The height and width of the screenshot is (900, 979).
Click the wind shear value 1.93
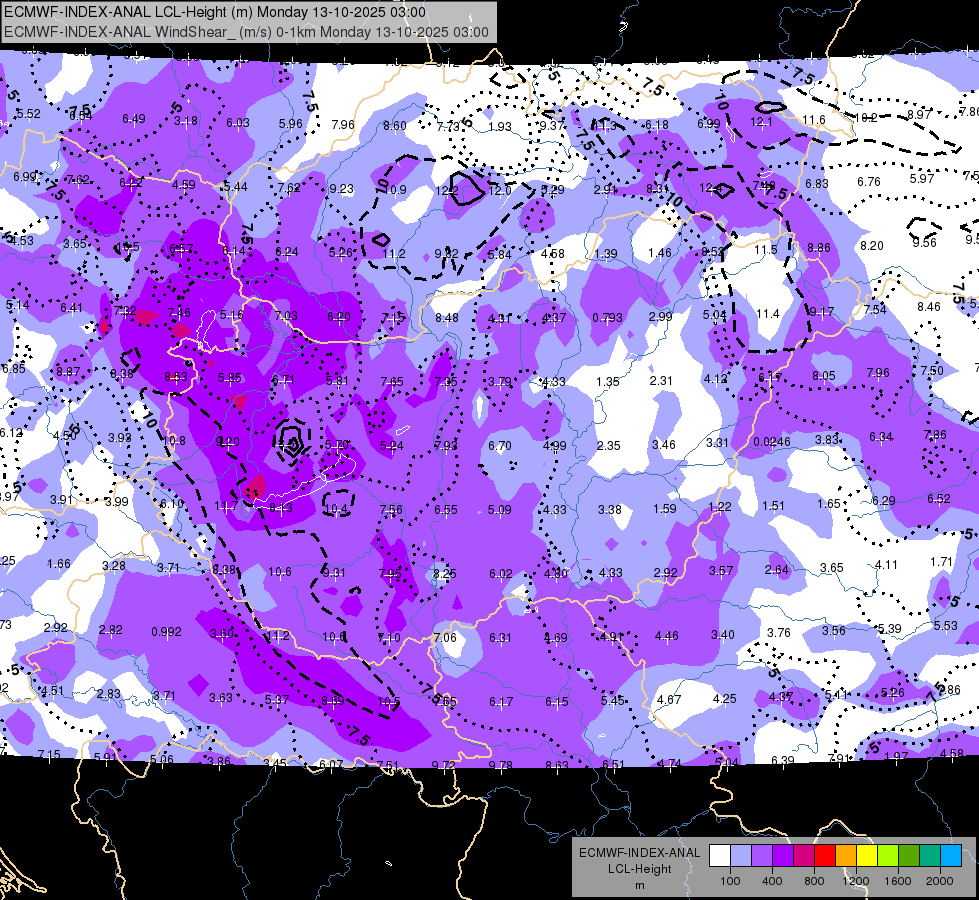(x=499, y=126)
